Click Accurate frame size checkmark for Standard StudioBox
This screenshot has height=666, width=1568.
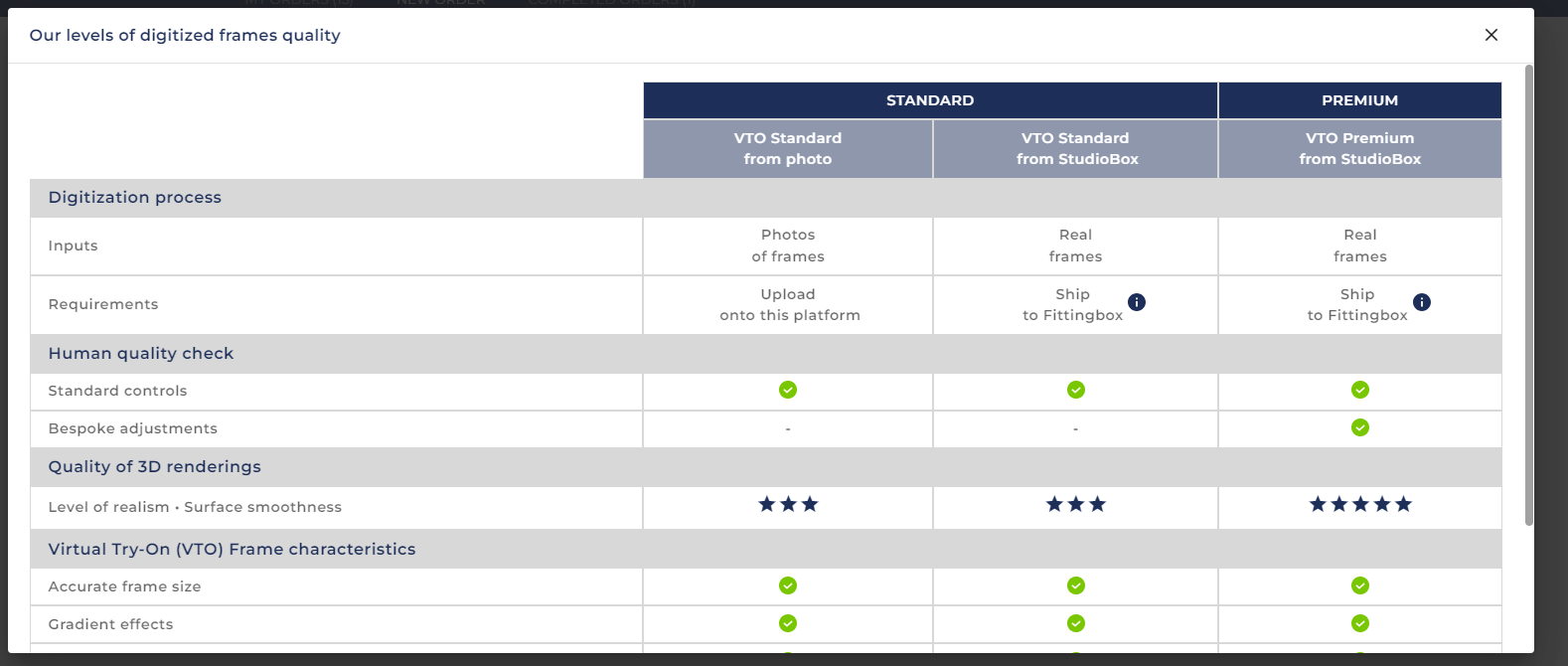(x=1076, y=585)
